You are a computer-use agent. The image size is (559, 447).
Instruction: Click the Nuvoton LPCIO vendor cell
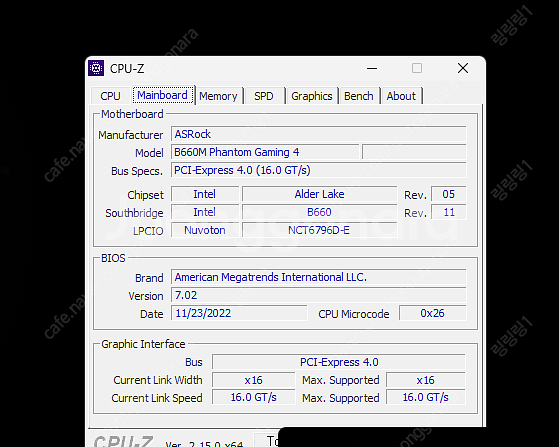[x=205, y=230]
